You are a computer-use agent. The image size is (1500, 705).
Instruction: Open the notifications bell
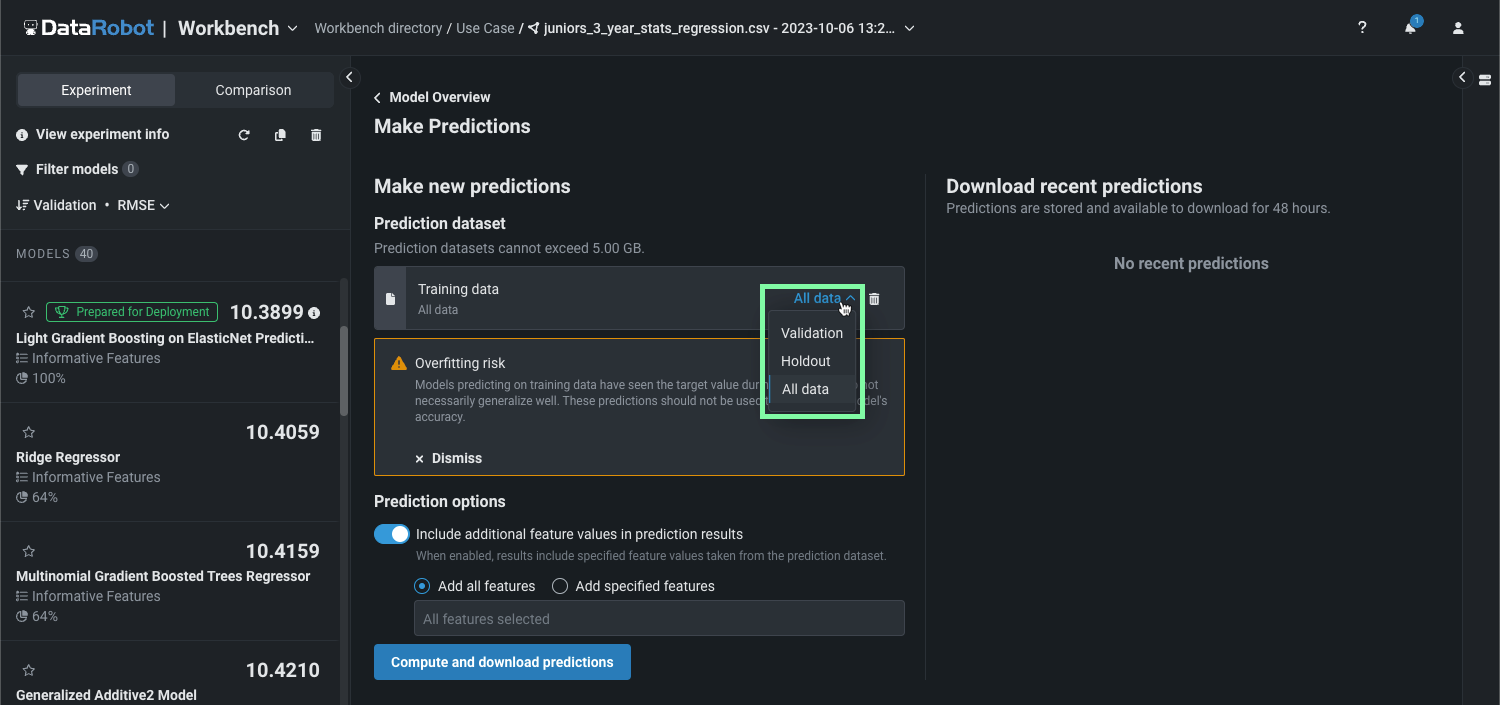click(x=1410, y=28)
